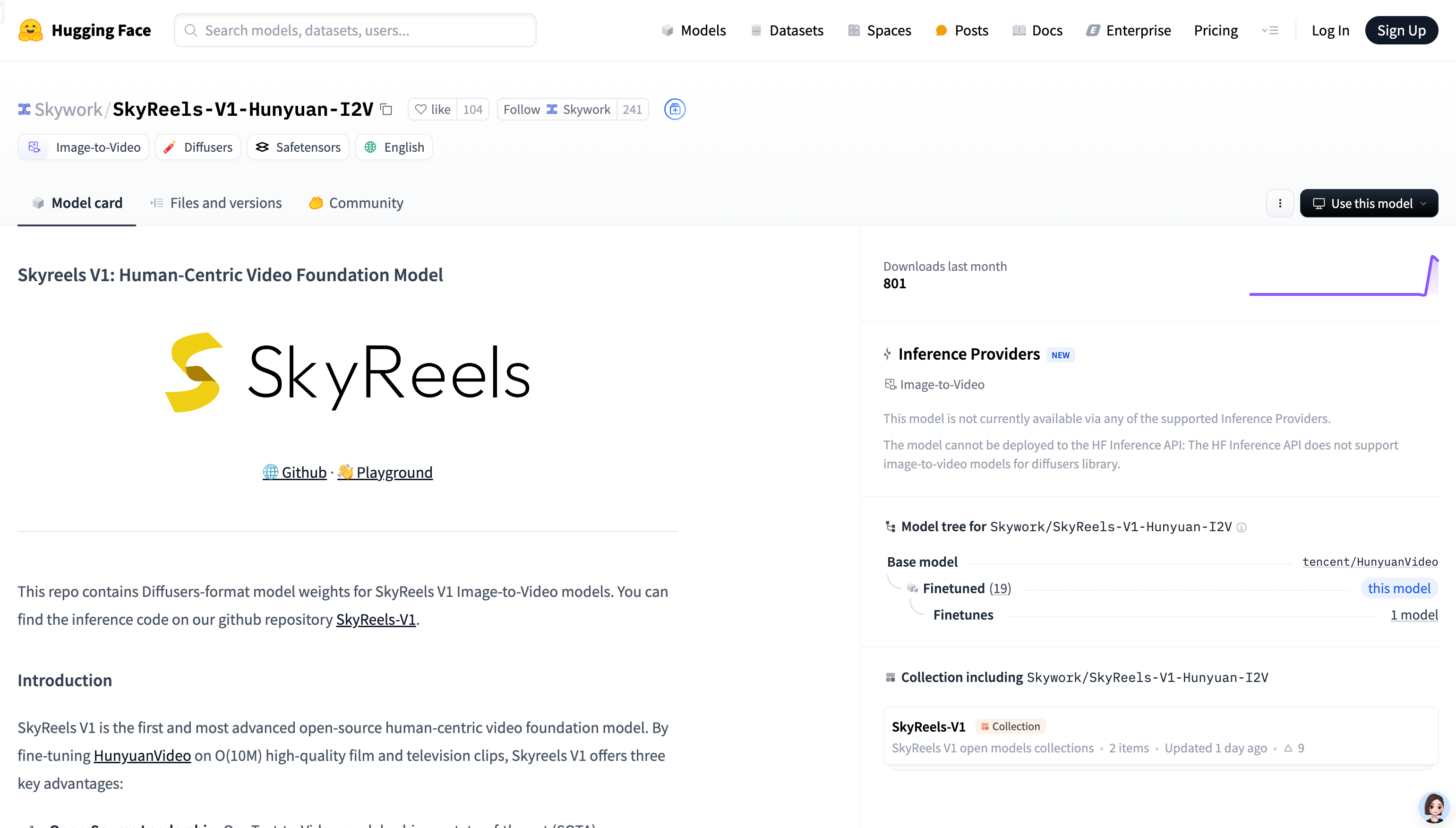
Task: Copy the model name using copy icon
Action: 386,109
